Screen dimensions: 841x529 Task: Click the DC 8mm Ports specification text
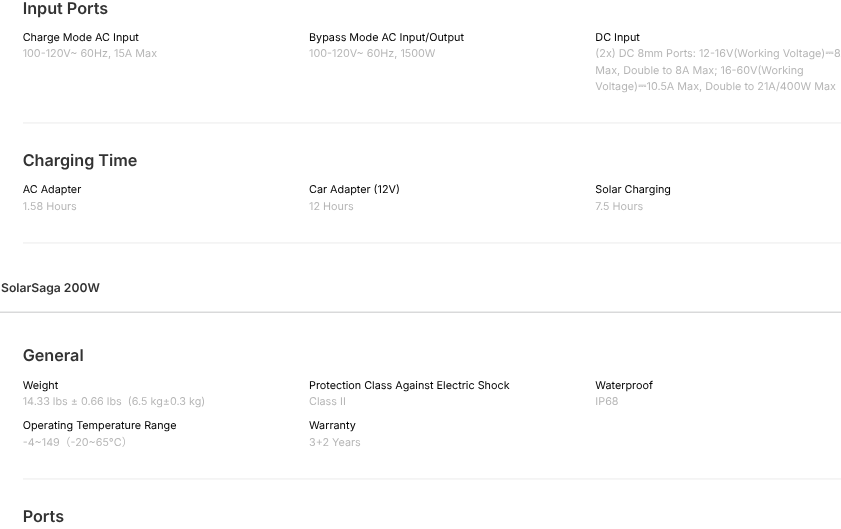click(716, 70)
